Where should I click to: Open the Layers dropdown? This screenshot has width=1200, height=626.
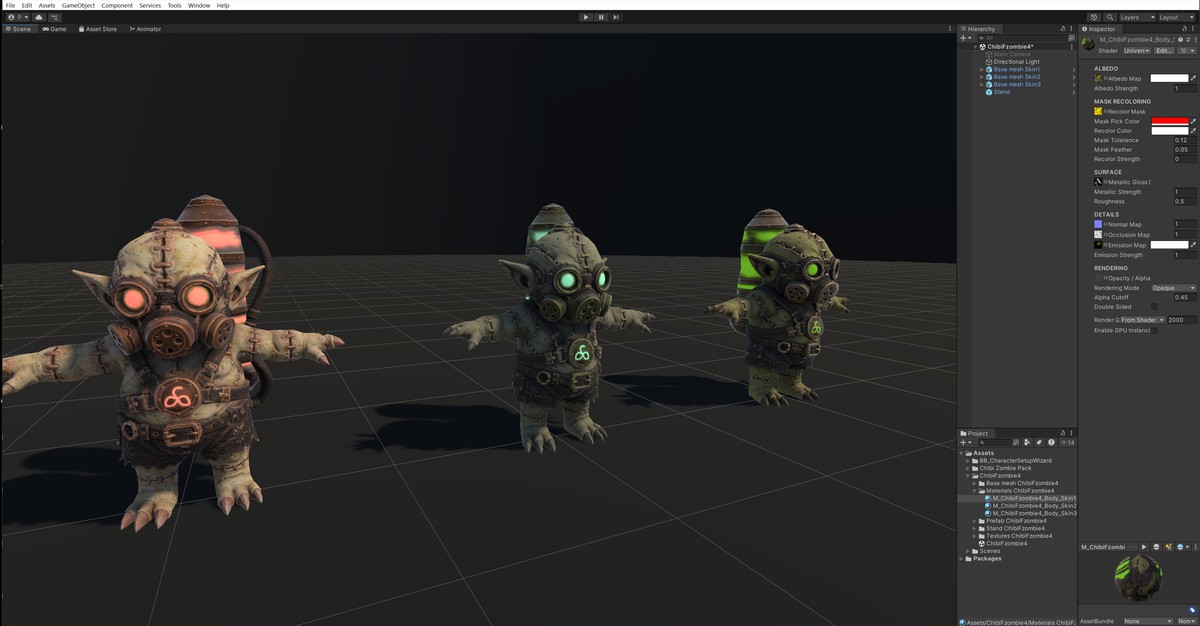(x=1137, y=17)
